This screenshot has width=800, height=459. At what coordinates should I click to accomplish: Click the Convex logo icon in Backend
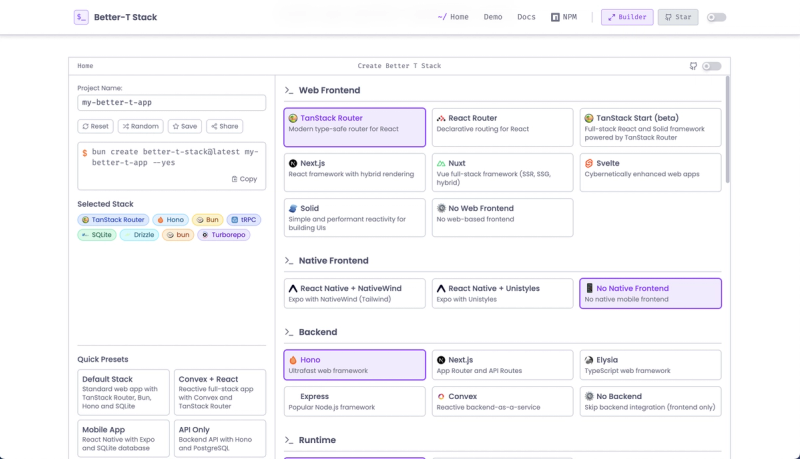441,396
